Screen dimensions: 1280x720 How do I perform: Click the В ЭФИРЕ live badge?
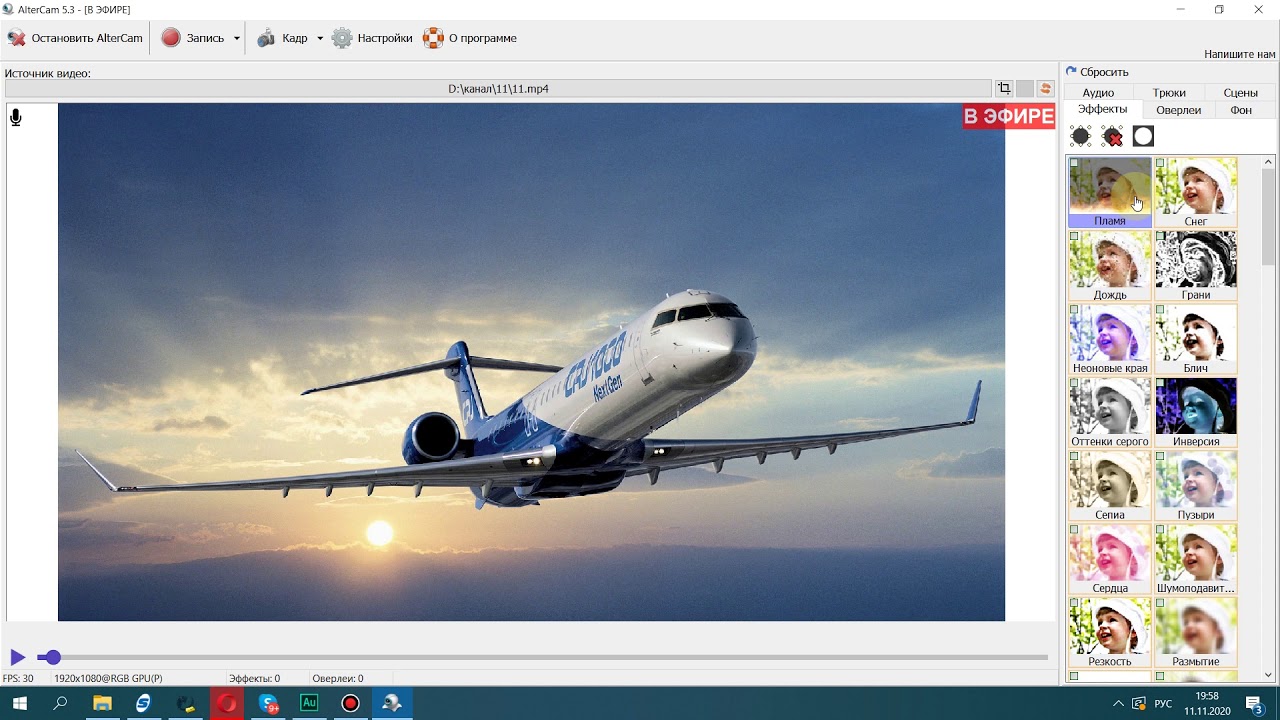[x=1009, y=116]
